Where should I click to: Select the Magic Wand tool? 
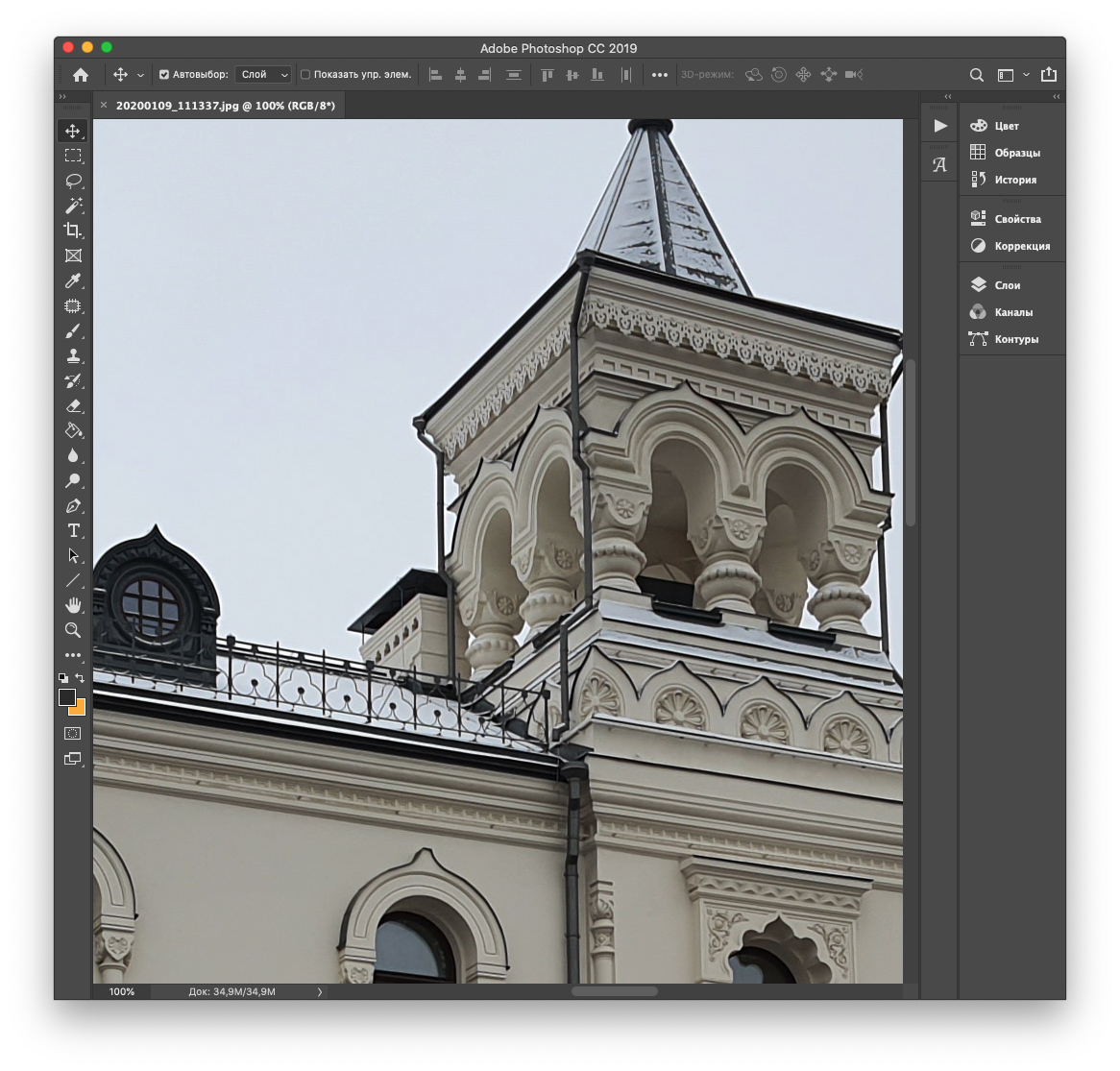click(73, 206)
